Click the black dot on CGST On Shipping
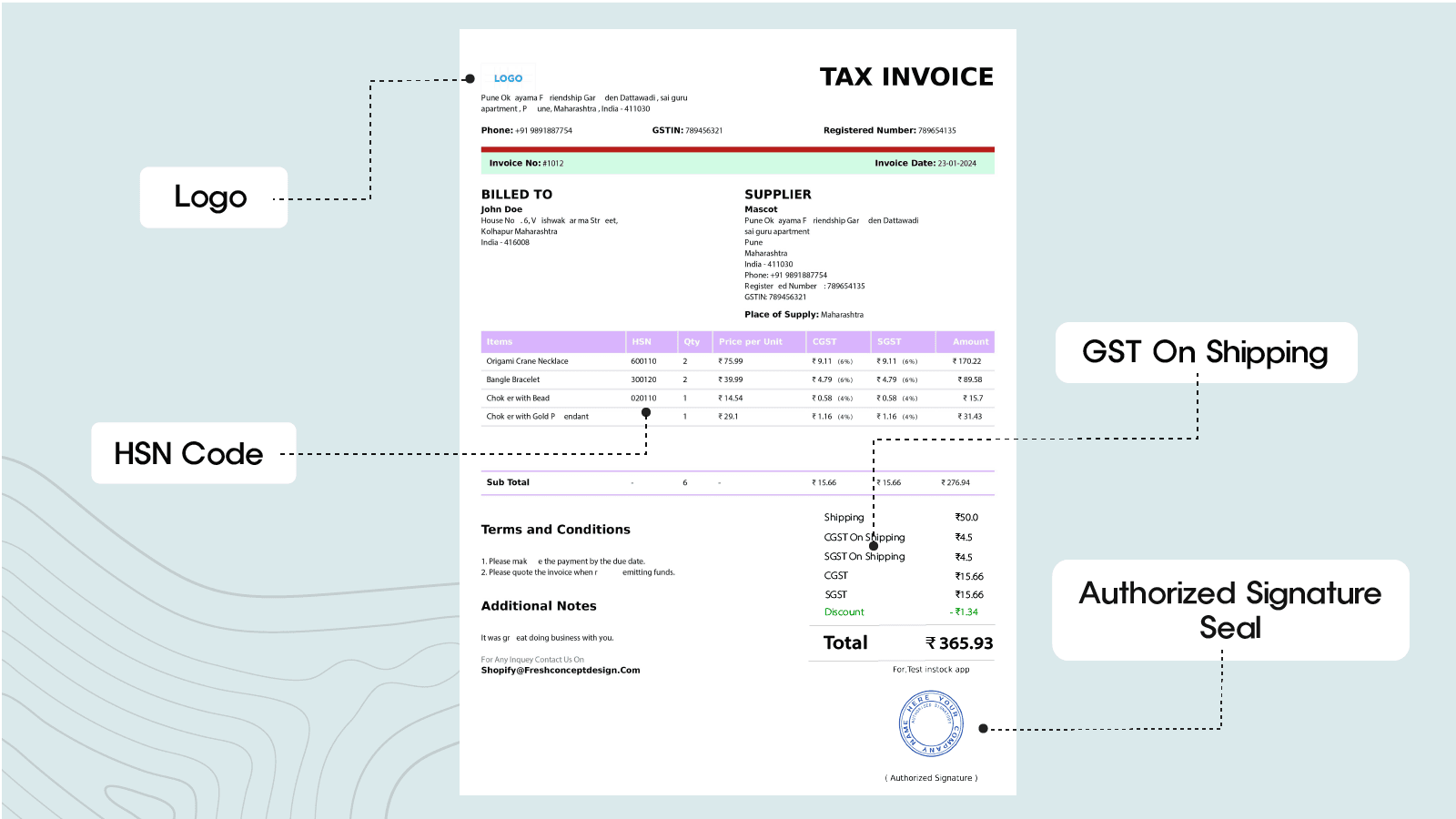The image size is (1456, 819). tap(874, 546)
